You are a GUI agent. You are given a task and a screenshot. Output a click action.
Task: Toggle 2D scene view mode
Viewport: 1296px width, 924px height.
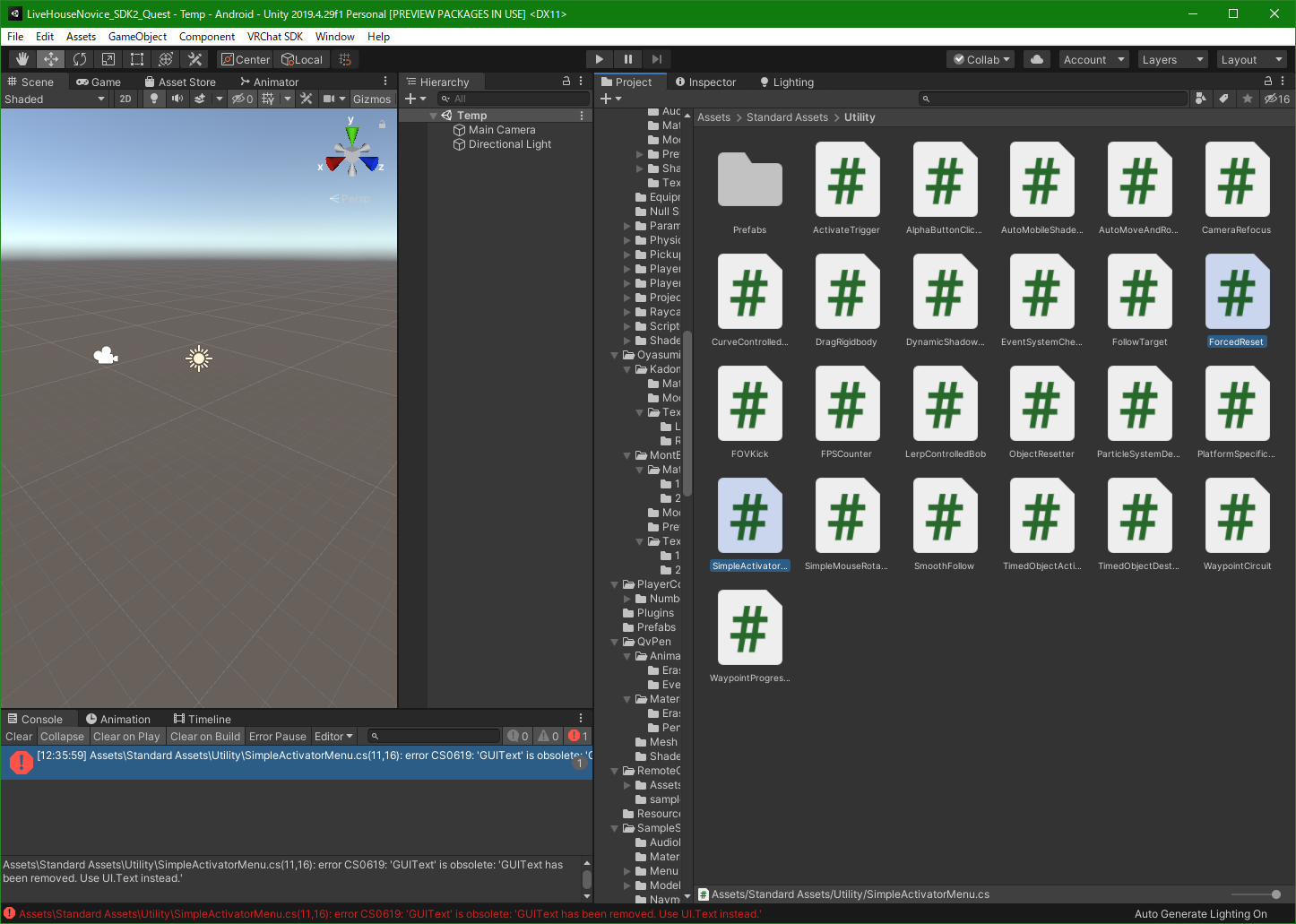pyautogui.click(x=125, y=99)
